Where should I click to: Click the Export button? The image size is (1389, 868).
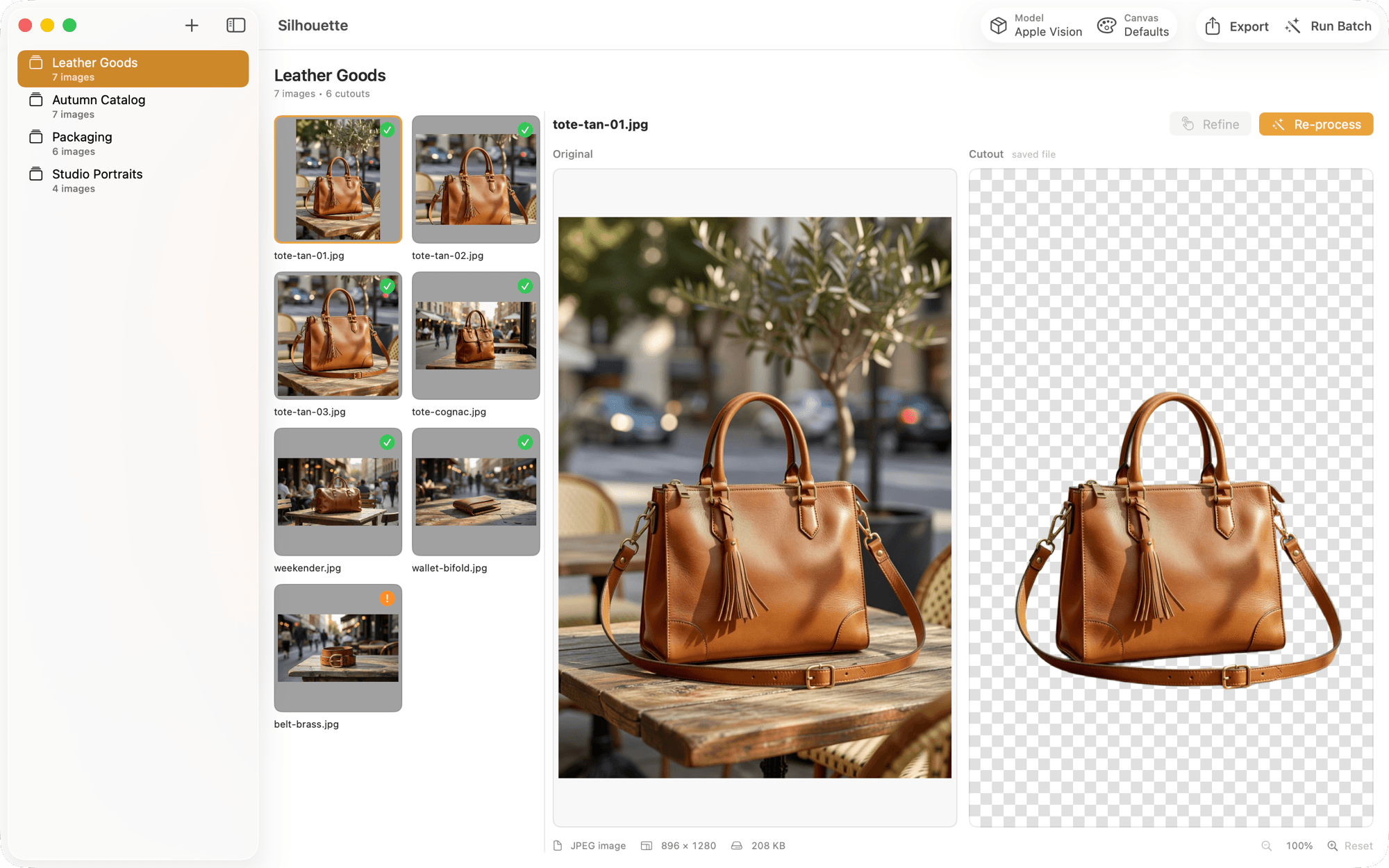tap(1236, 26)
